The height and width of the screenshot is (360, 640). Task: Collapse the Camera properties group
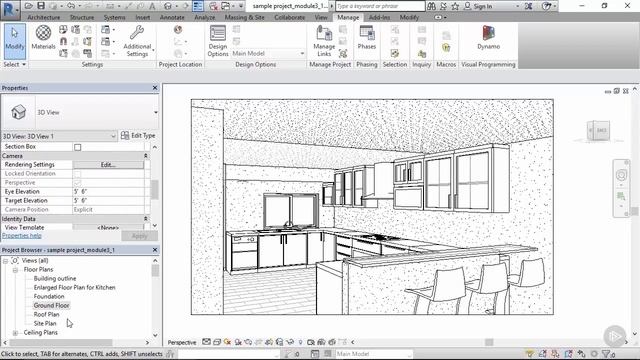pos(146,156)
